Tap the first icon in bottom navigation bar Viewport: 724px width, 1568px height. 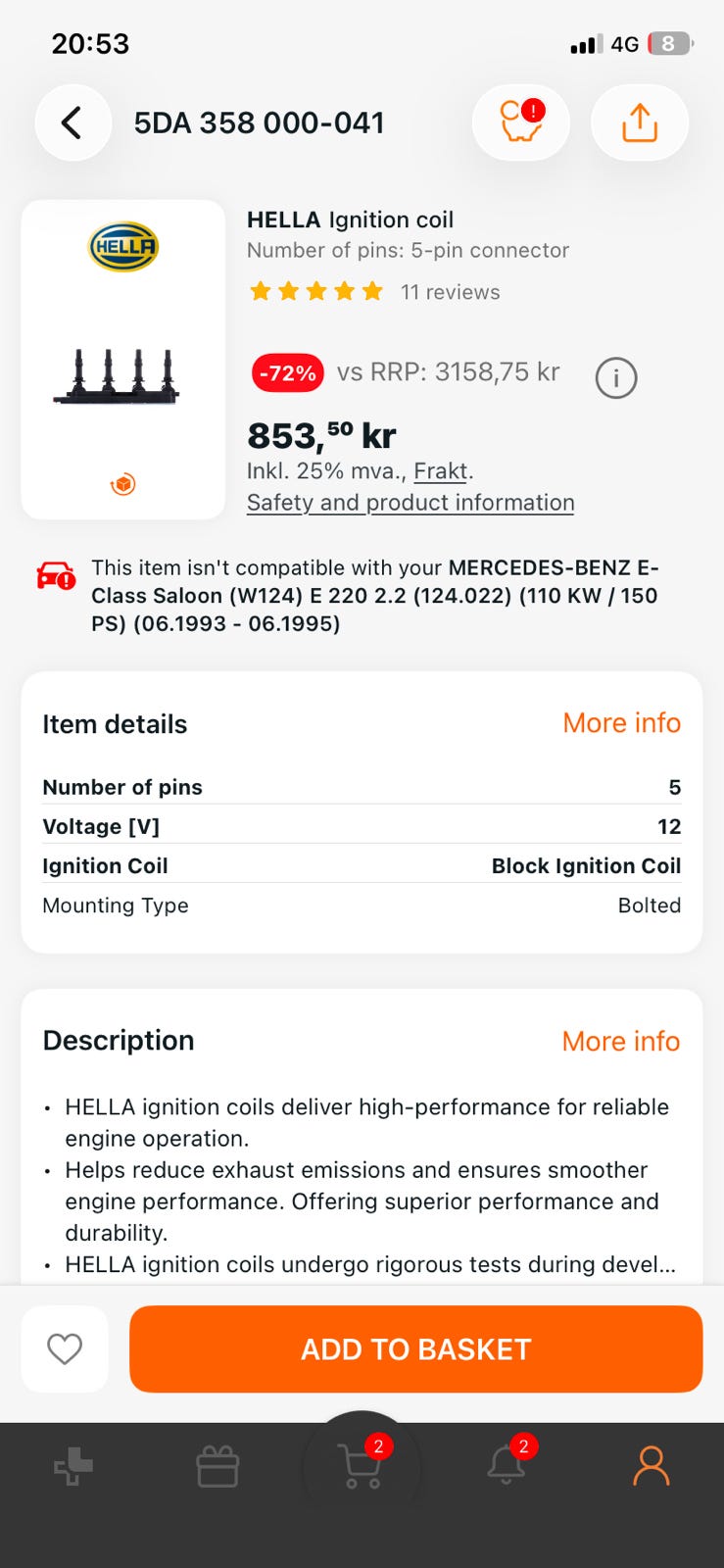click(73, 1468)
